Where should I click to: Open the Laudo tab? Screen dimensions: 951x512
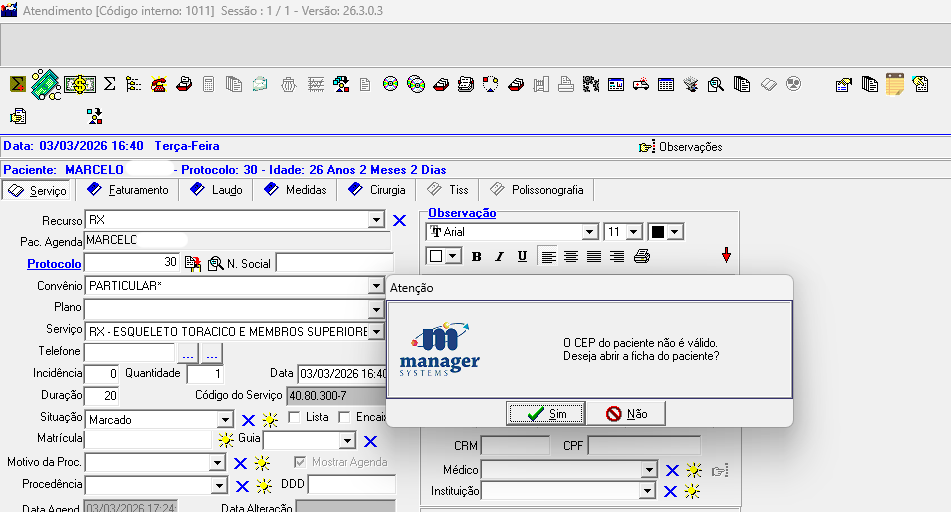[217, 190]
